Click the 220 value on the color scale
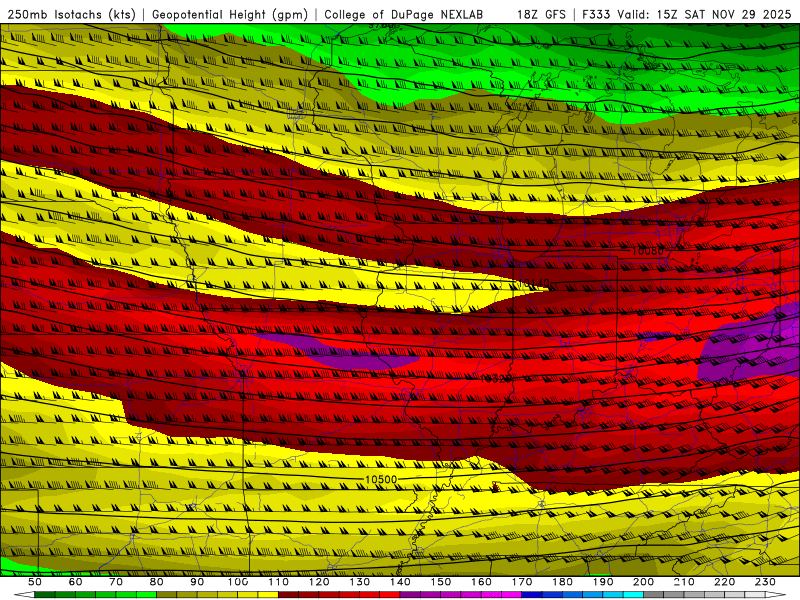The width and height of the screenshot is (800, 600). (724, 582)
